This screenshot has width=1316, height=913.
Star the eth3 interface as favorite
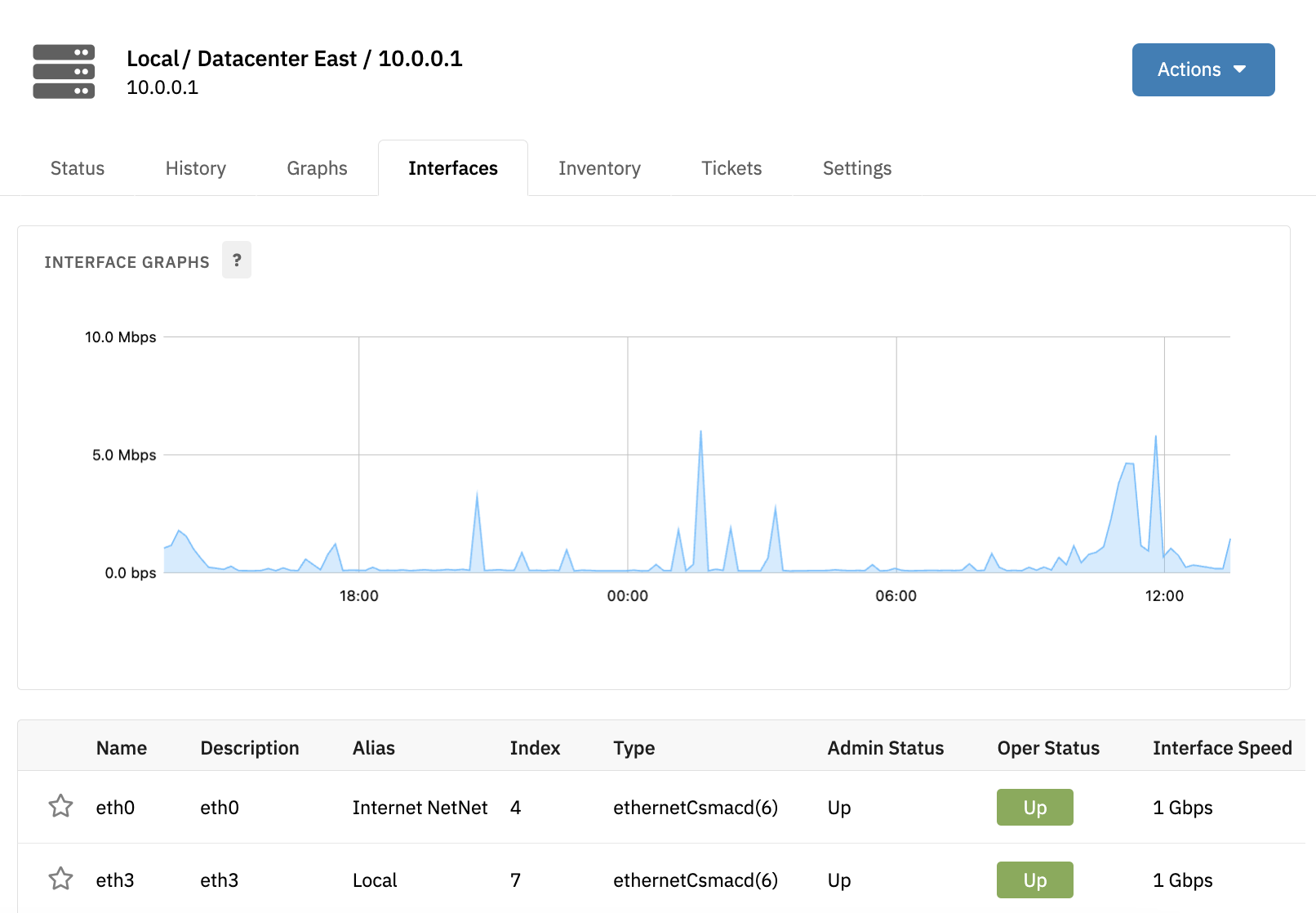(61, 880)
